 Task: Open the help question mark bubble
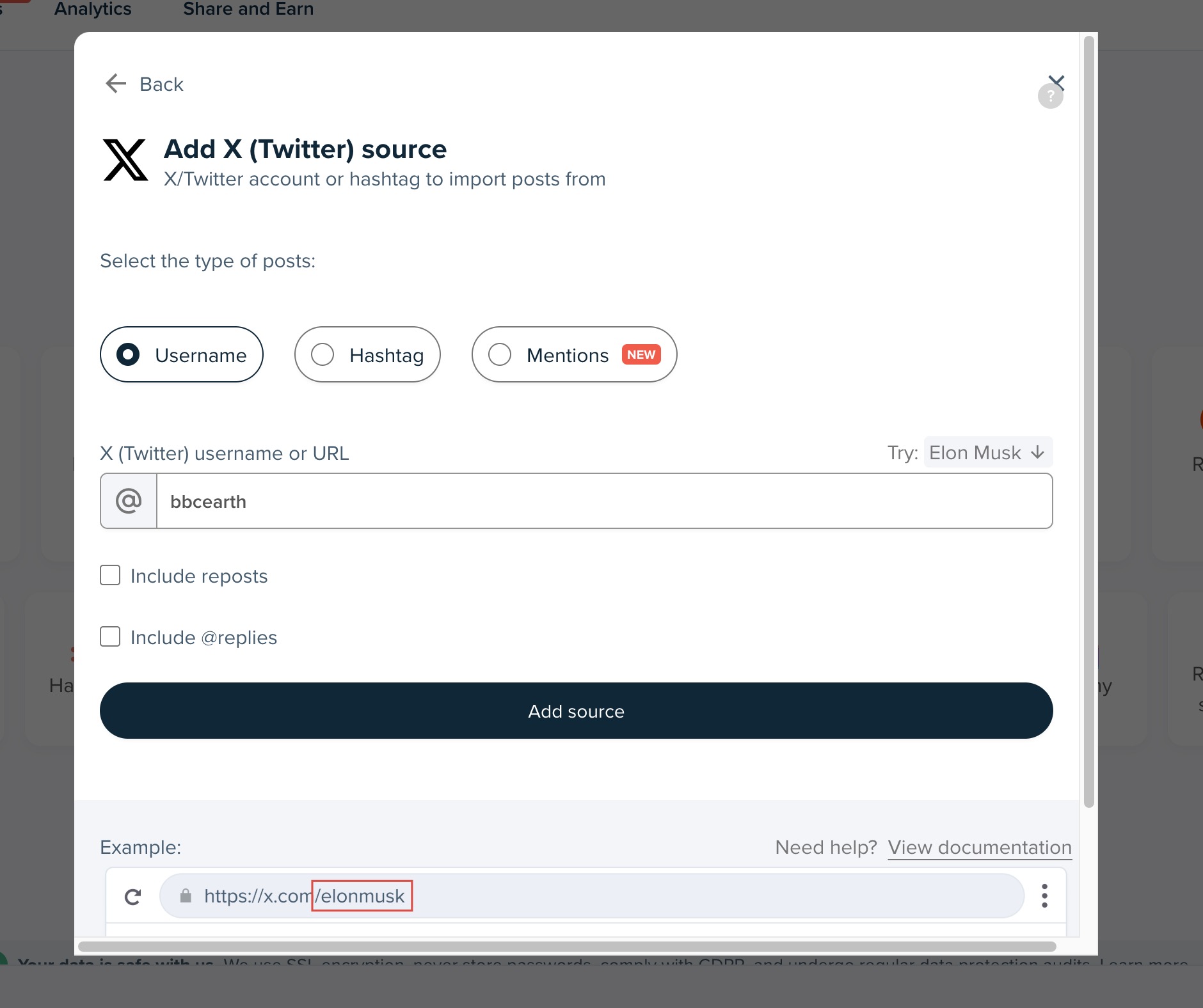click(x=1050, y=97)
